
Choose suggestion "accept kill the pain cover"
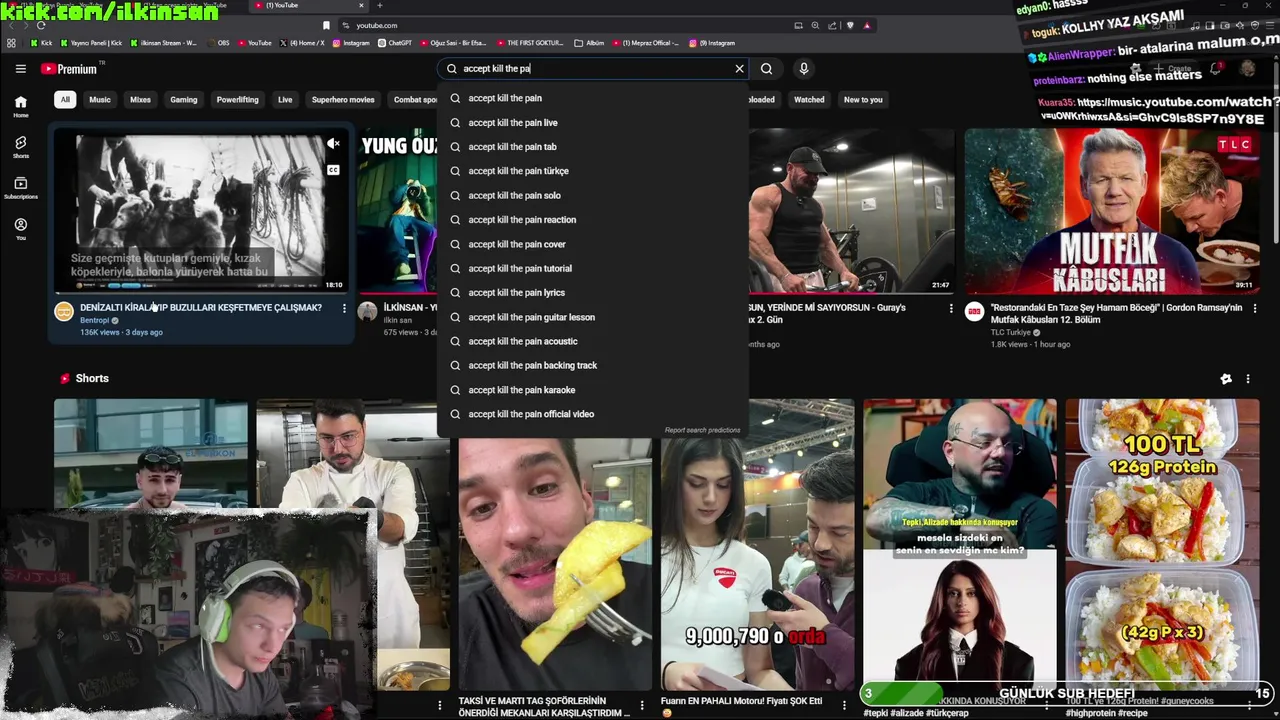(593, 244)
